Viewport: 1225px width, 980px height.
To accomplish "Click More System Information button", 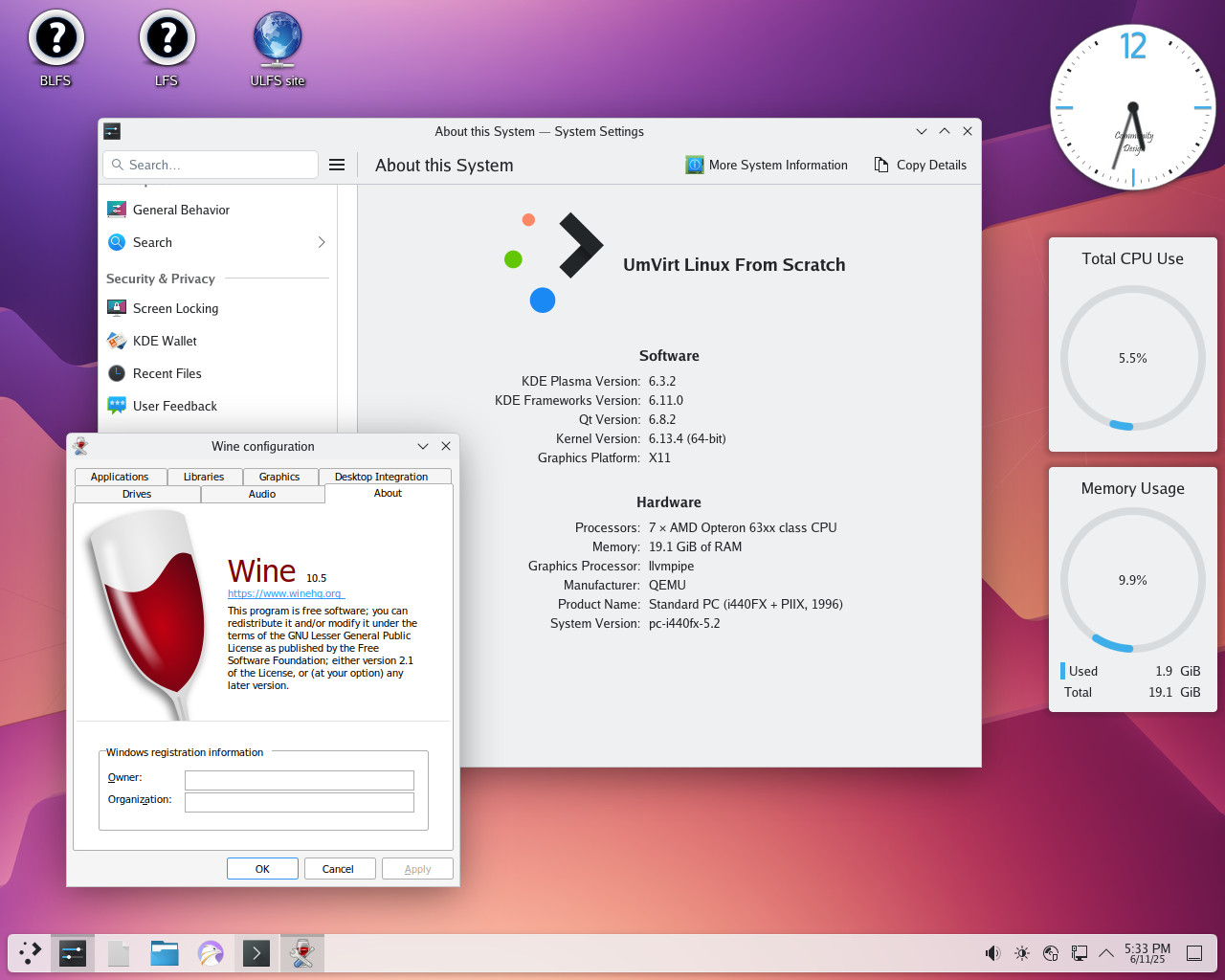I will (x=767, y=165).
